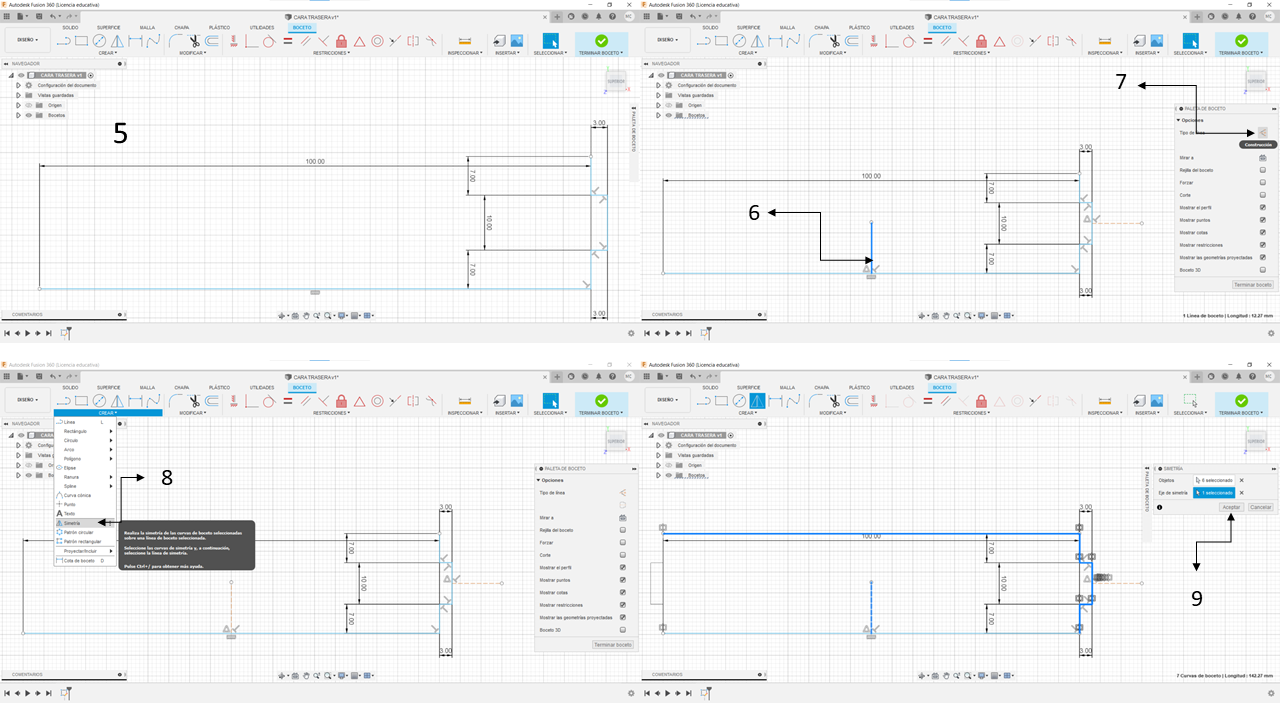Image resolution: width=1280 pixels, height=720 pixels.
Task: Switch to the SUPERFICIE tab in the top-left window
Action: (x=109, y=27)
